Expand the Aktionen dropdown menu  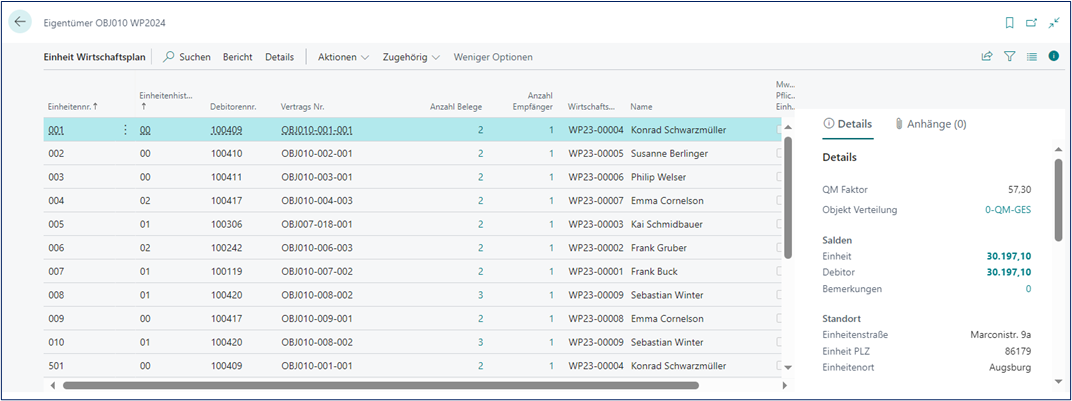(x=343, y=57)
